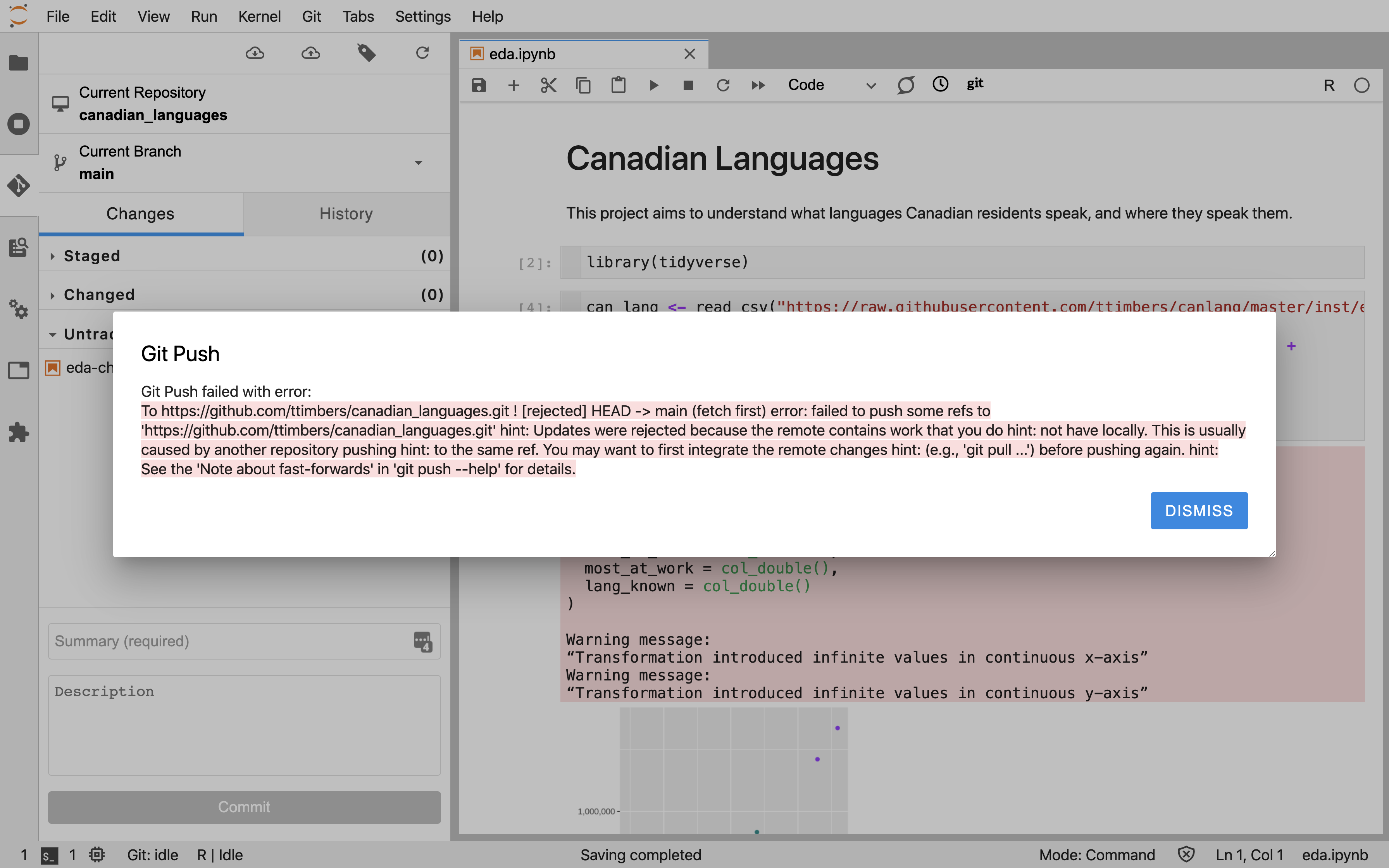The image size is (1389, 868).
Task: Open the running terminals and kernels icon
Action: (18, 124)
